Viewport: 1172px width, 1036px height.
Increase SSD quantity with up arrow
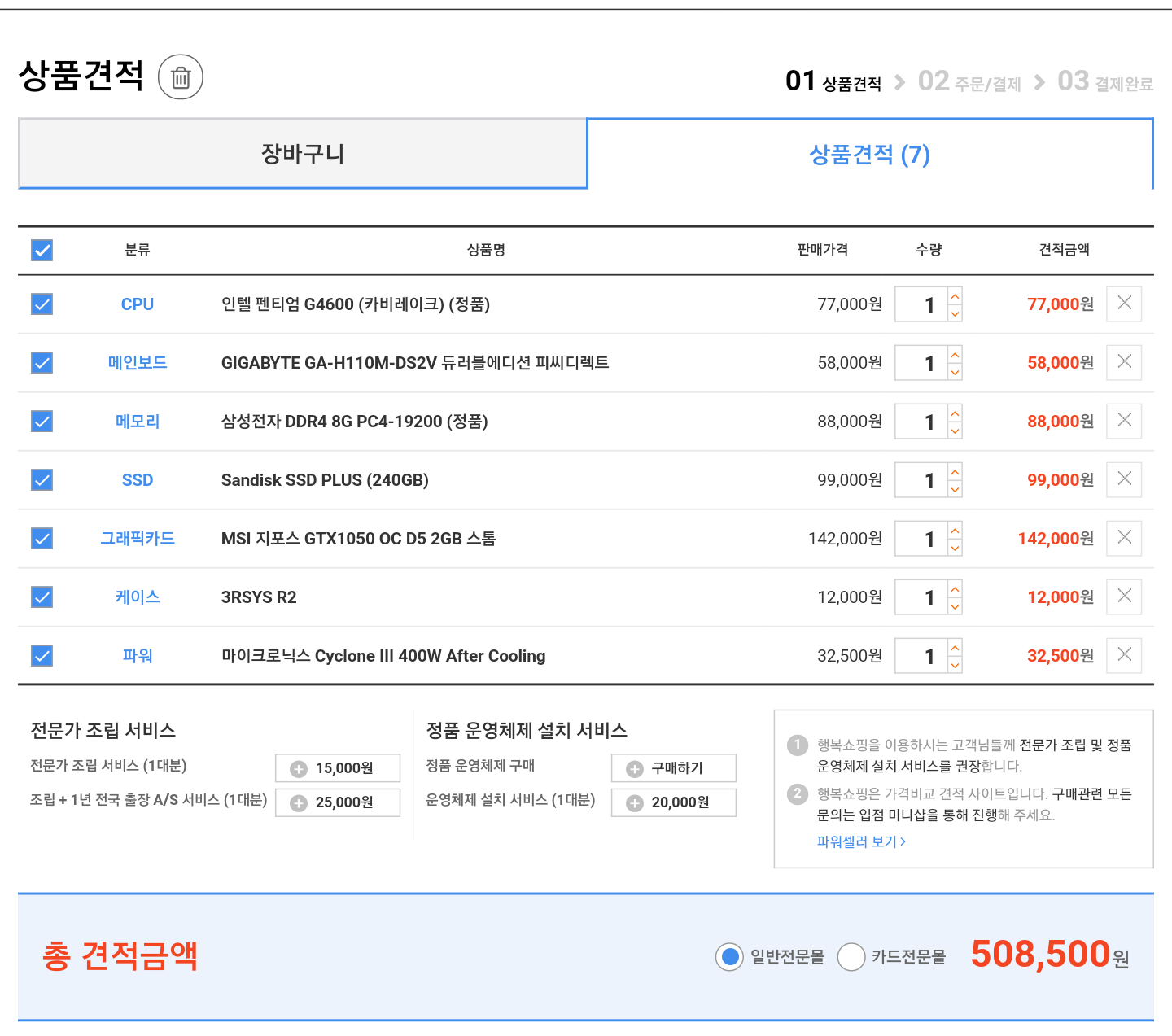coord(956,471)
